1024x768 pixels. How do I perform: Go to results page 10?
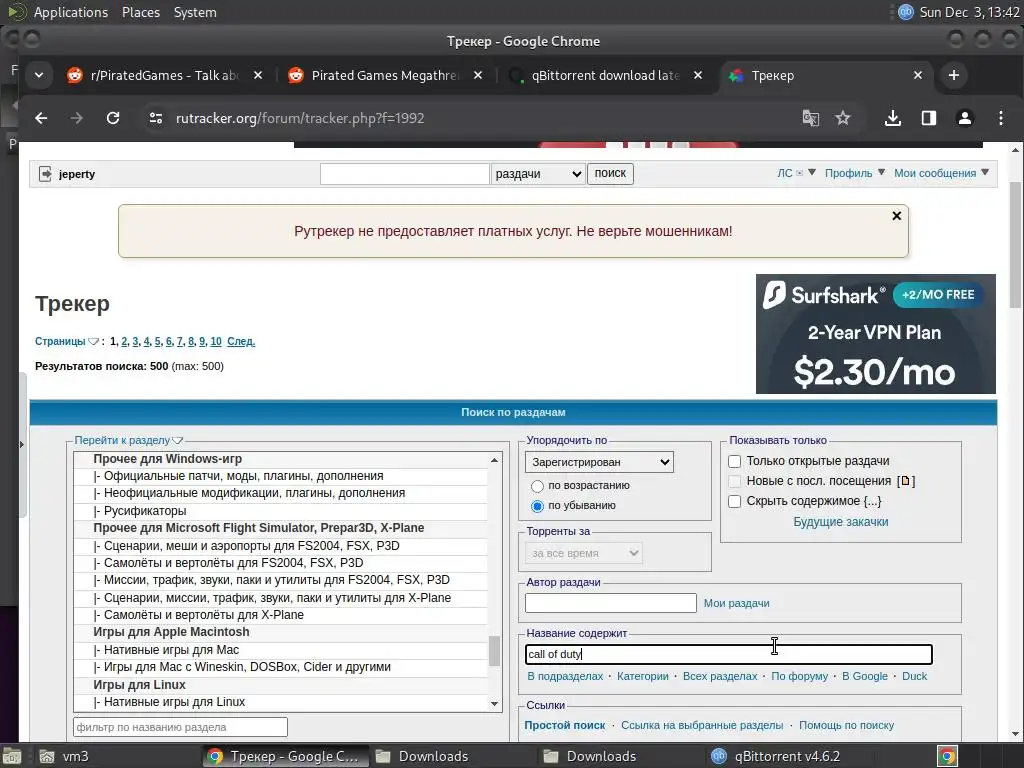click(x=216, y=342)
